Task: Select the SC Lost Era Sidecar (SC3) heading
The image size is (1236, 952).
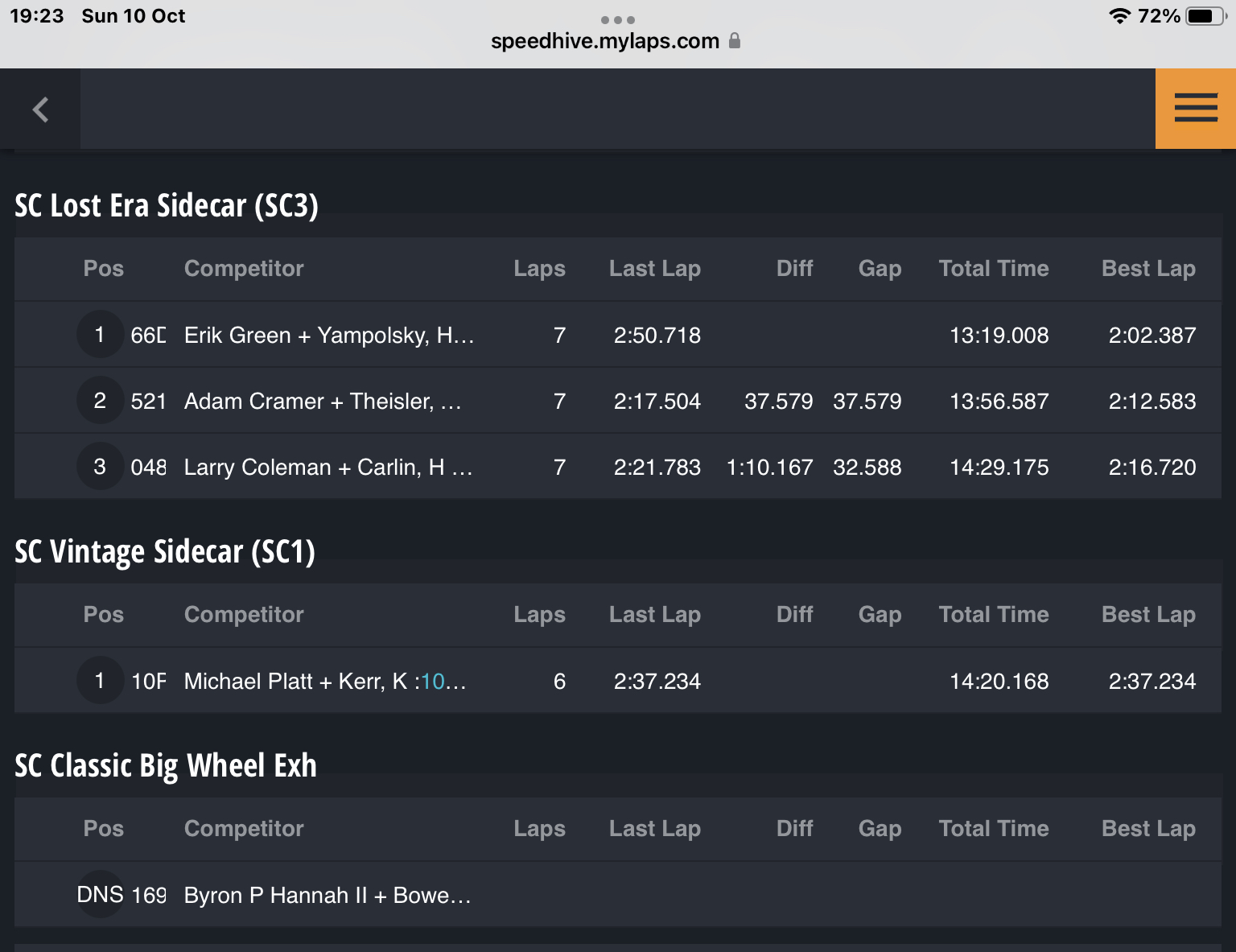Action: (167, 206)
